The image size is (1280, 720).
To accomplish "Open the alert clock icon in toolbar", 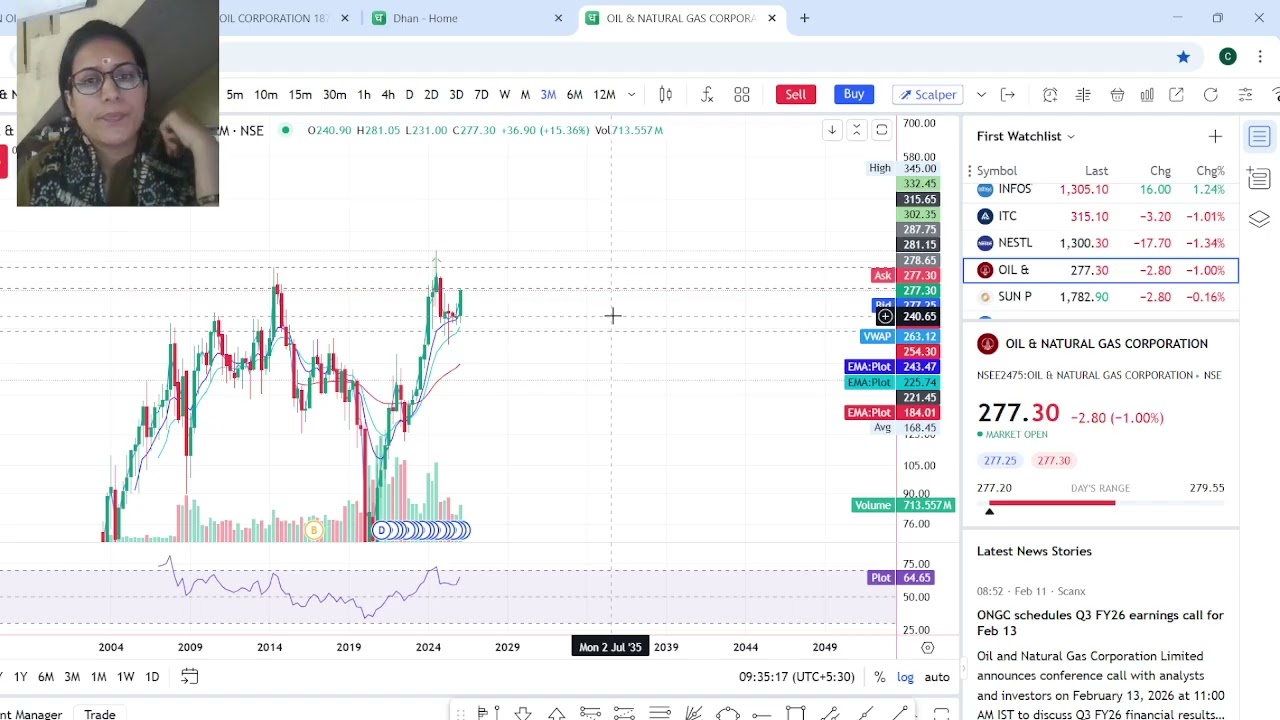I will click(x=1050, y=94).
